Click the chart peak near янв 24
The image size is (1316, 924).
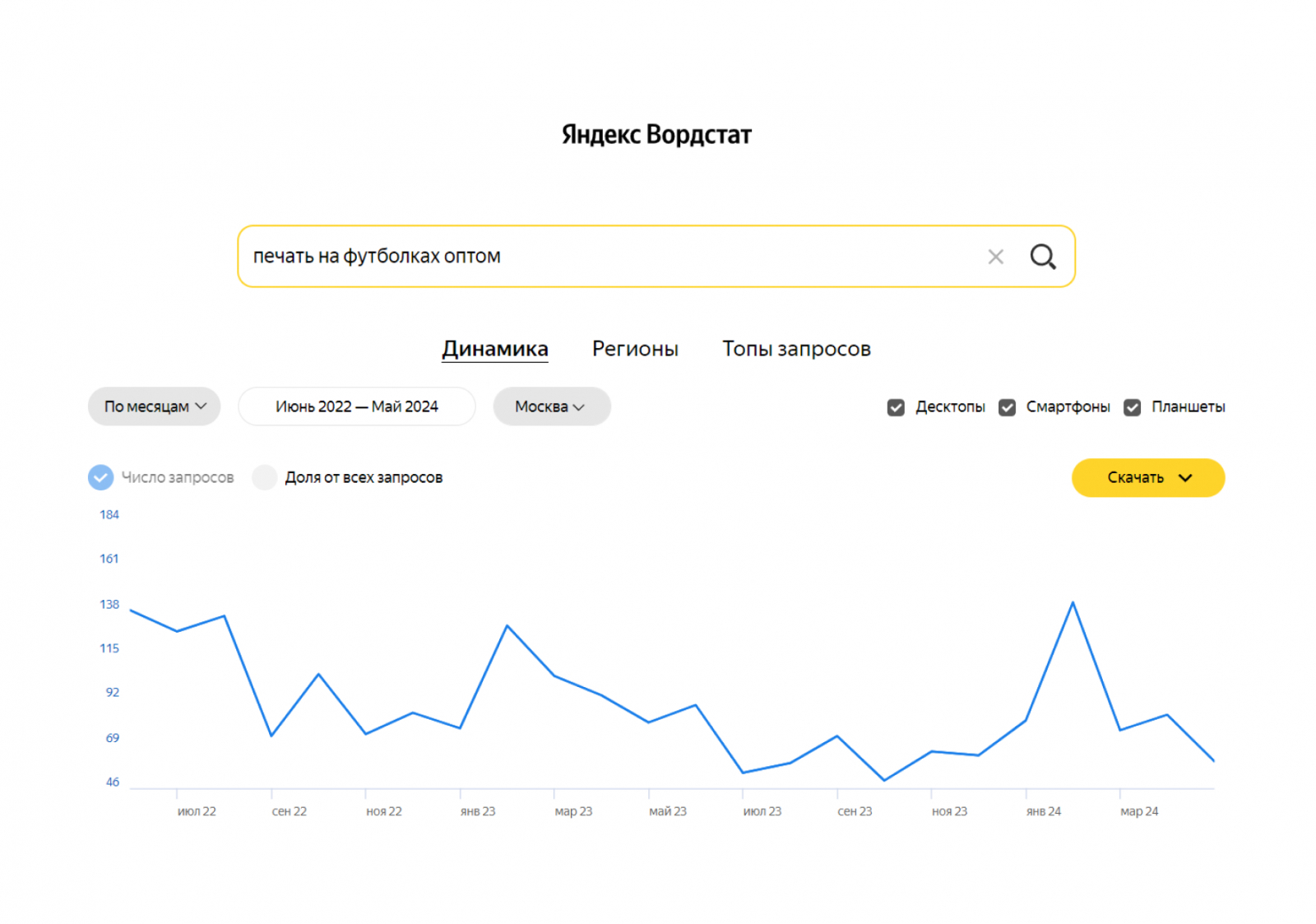click(1073, 603)
